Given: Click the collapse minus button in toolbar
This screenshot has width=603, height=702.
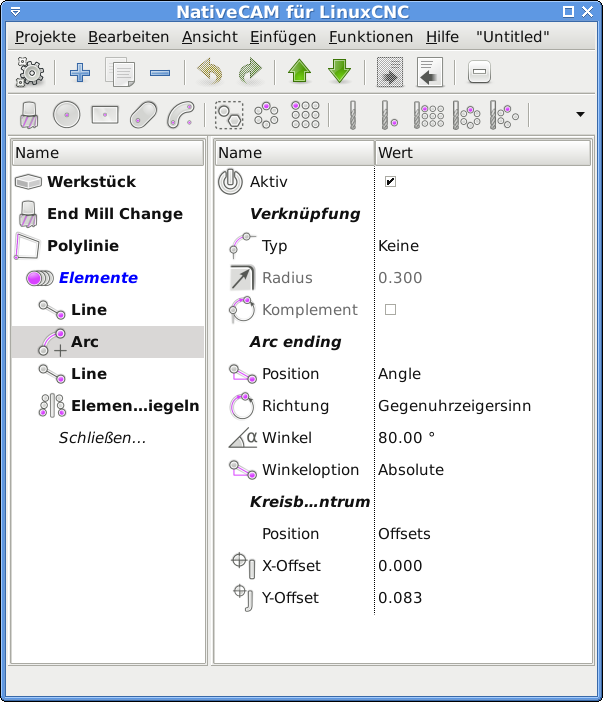Looking at the screenshot, I should pyautogui.click(x=479, y=72).
